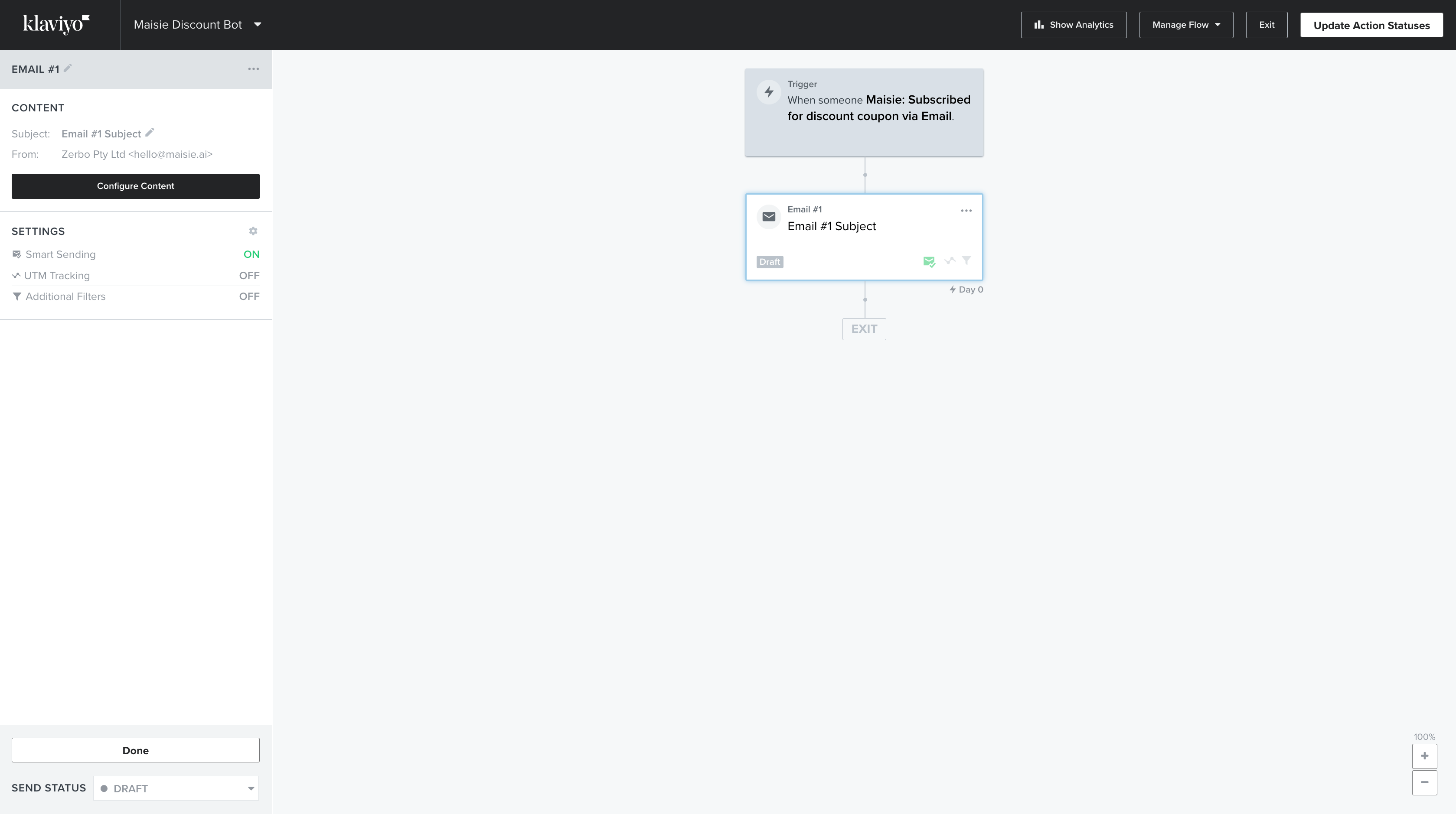Toggle Smart Sending off
1456x814 pixels.
(x=251, y=254)
